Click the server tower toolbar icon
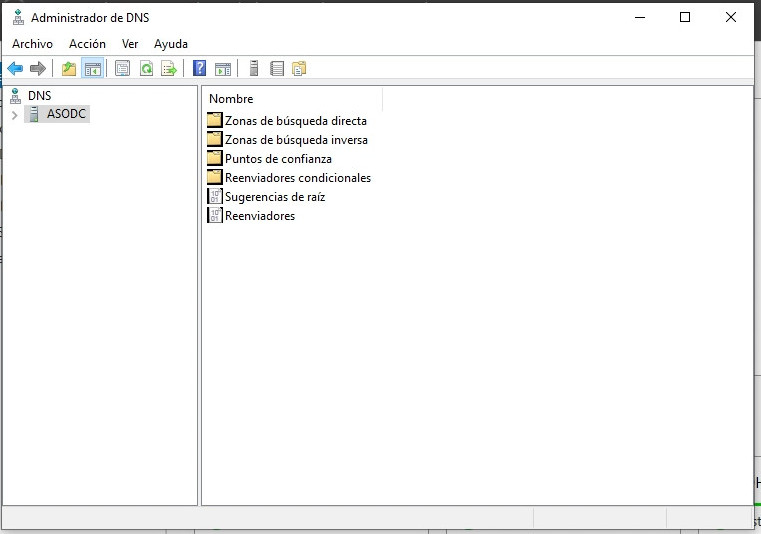The image size is (761, 534). pos(254,69)
